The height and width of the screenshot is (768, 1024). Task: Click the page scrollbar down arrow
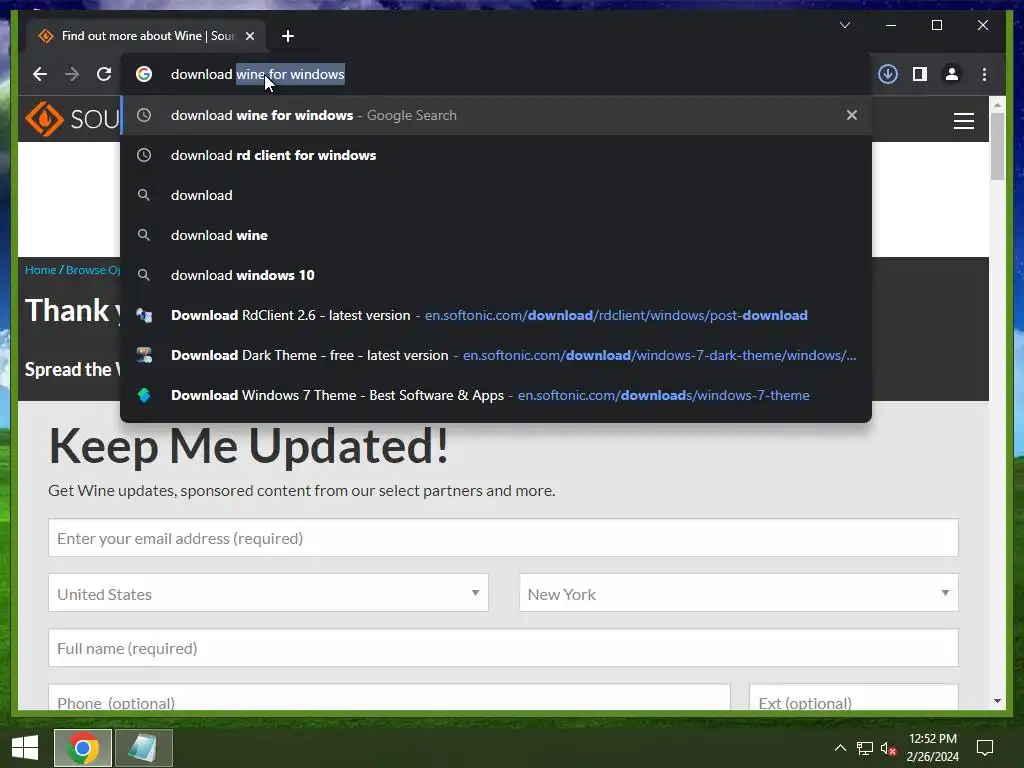pyautogui.click(x=997, y=701)
